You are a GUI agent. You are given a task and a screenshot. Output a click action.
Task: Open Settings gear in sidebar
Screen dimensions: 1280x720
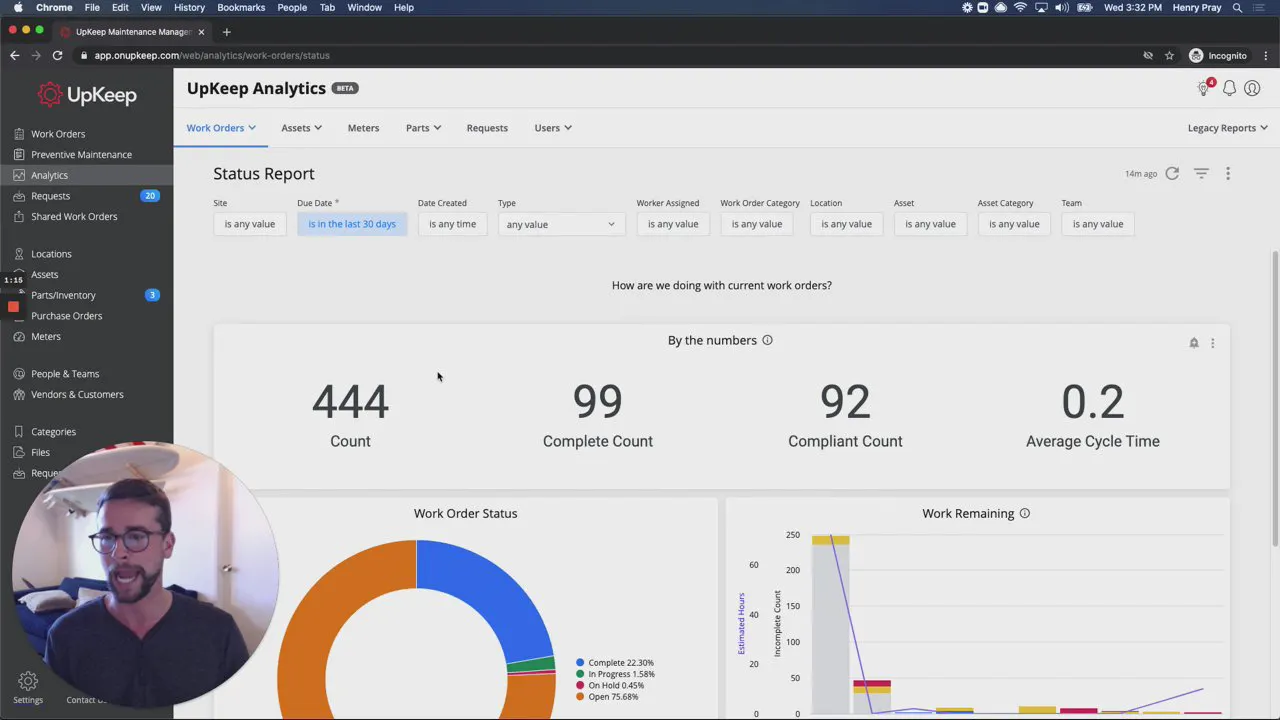click(28, 682)
